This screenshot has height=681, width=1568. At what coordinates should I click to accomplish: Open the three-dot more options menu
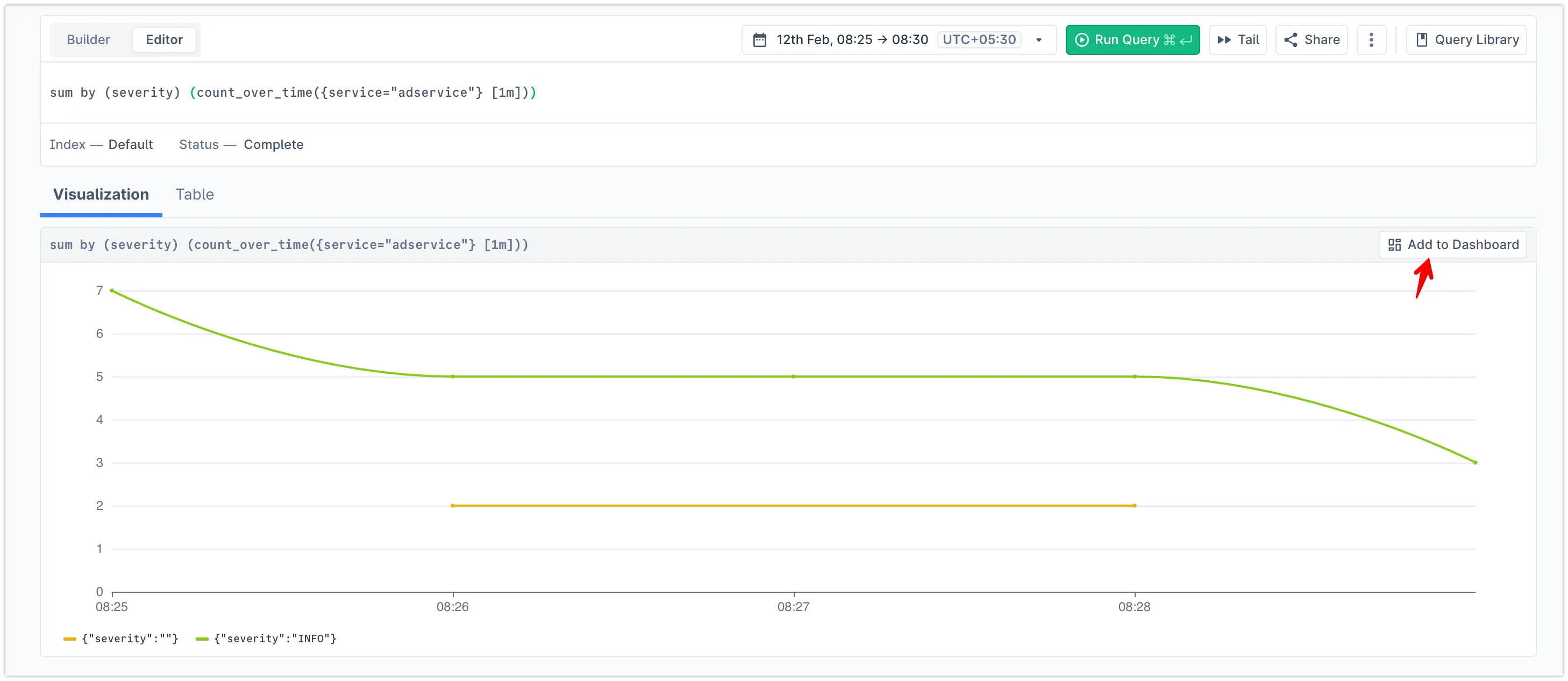coord(1371,40)
